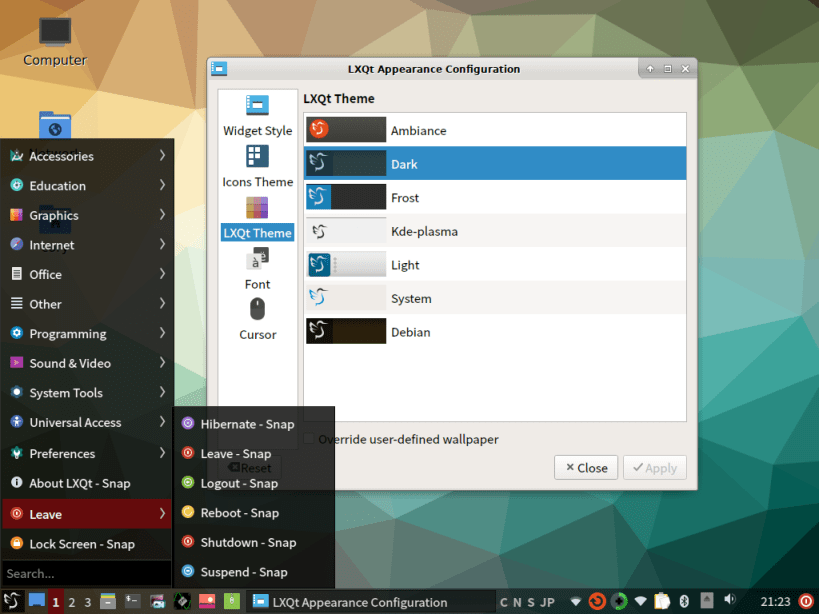Open the Network folder desktop icon
Image resolution: width=819 pixels, height=614 pixels.
[x=55, y=124]
